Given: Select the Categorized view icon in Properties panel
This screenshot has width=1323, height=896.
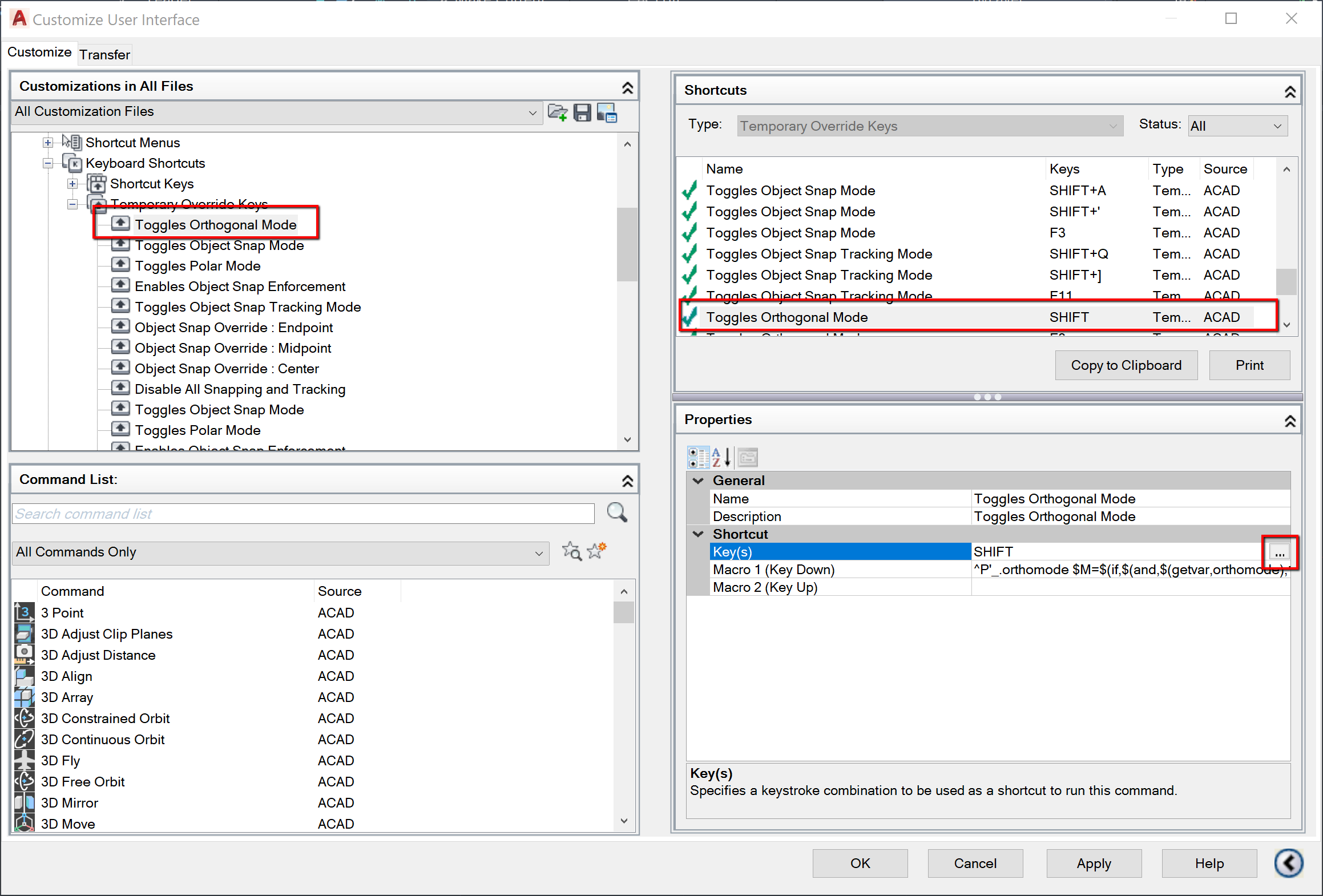Looking at the screenshot, I should [x=697, y=457].
